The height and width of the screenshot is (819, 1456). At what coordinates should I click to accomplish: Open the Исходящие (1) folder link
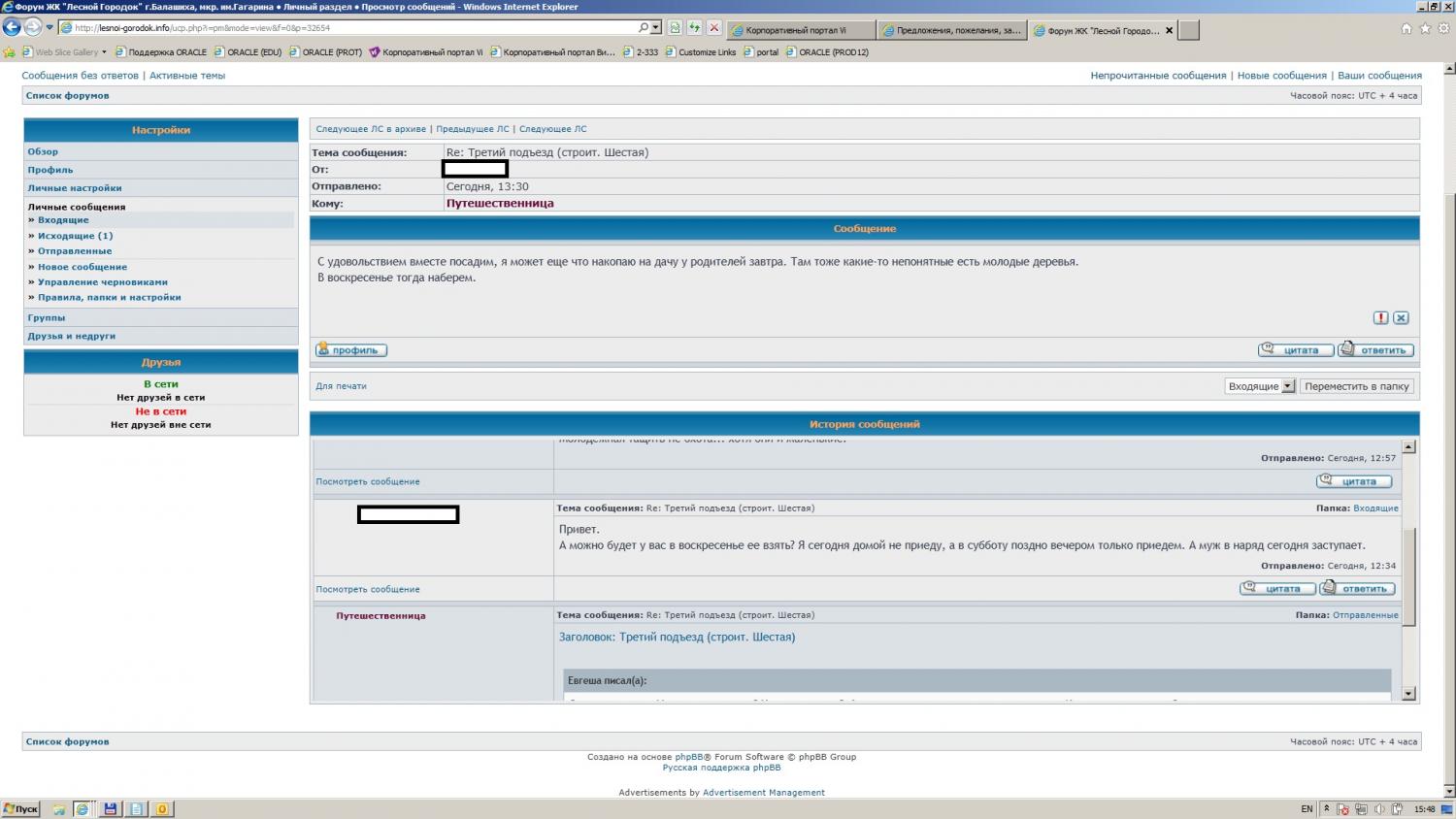75,236
